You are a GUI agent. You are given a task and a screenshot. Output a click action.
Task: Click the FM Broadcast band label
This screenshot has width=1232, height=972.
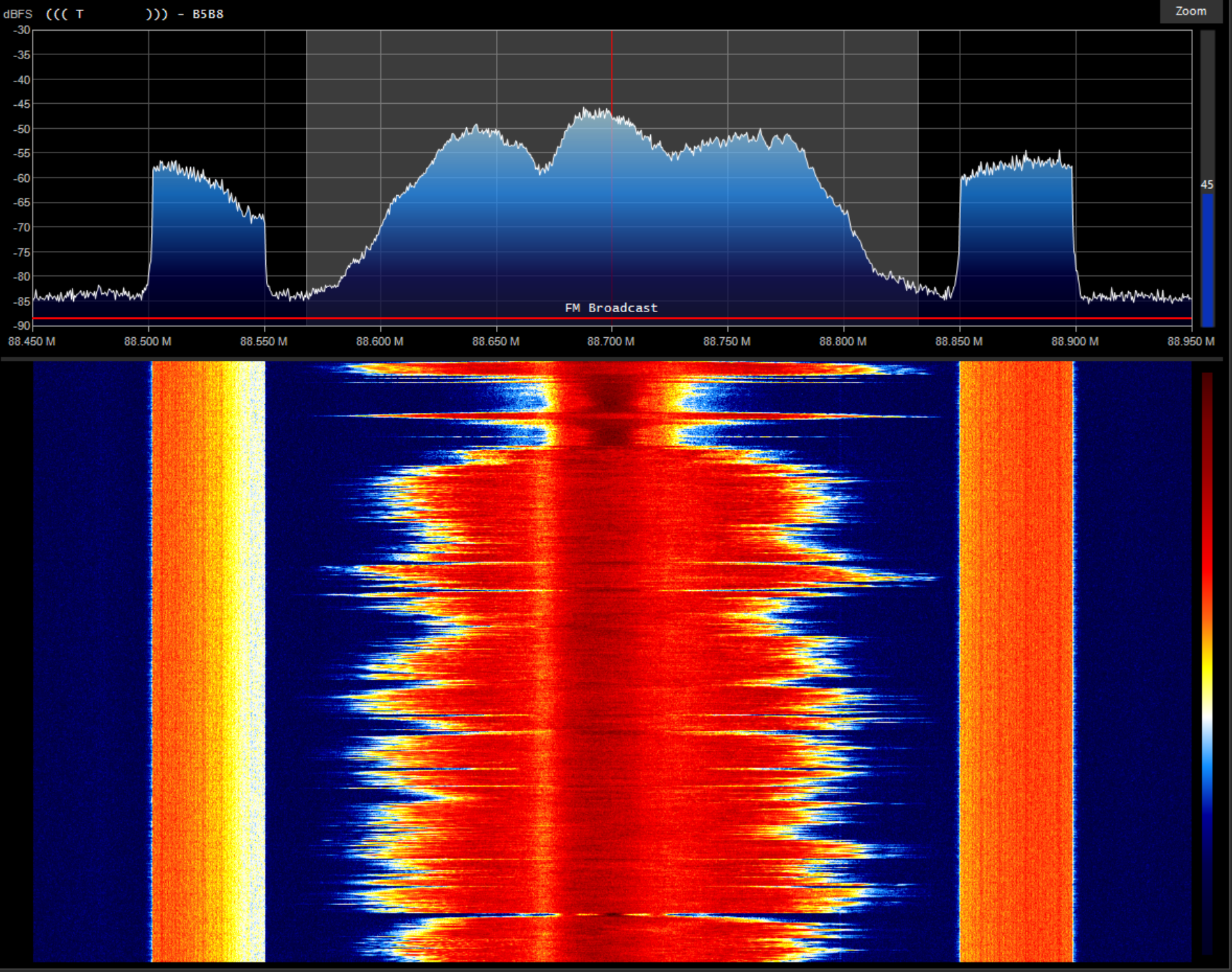(611, 307)
